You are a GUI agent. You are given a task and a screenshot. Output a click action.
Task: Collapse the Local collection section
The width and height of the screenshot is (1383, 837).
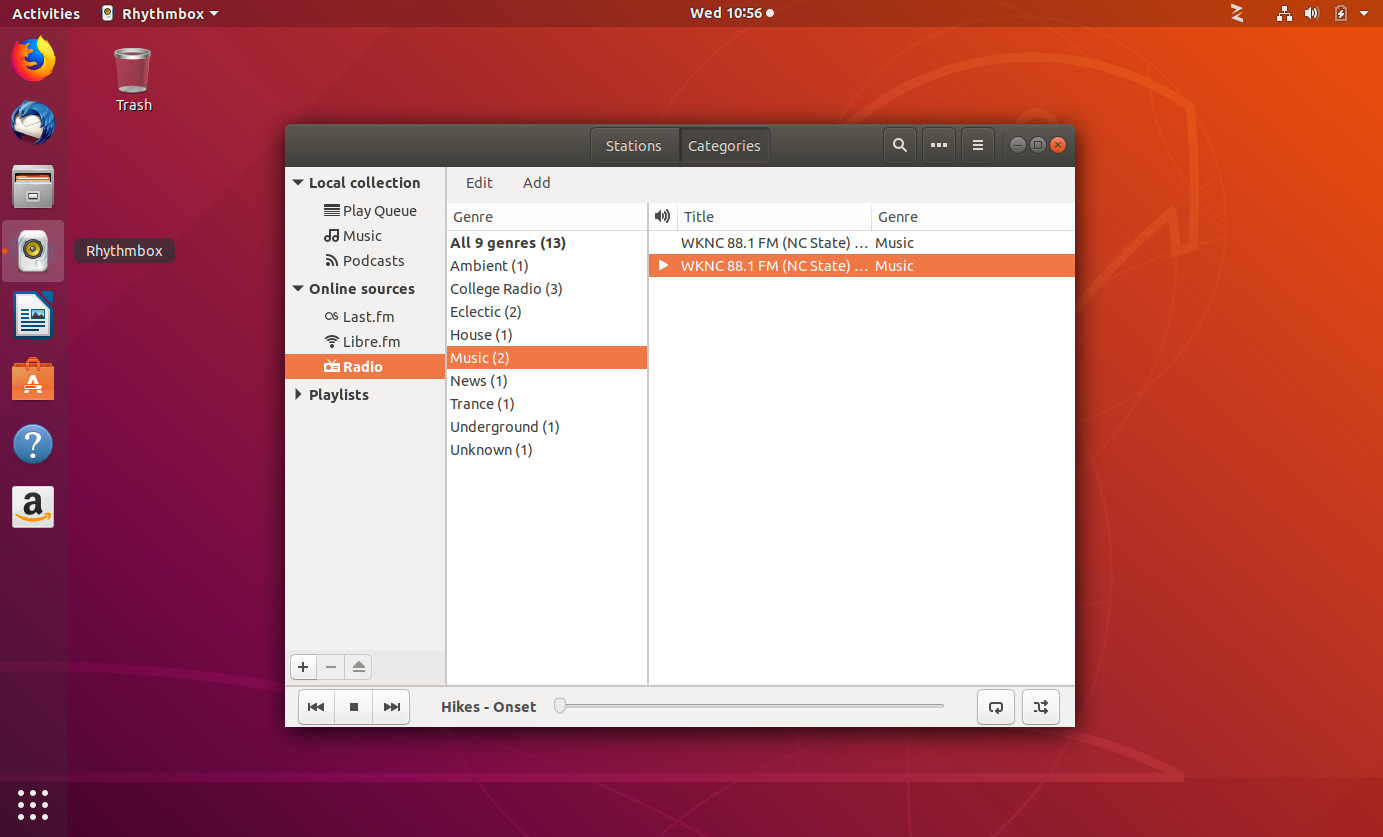pyautogui.click(x=297, y=182)
